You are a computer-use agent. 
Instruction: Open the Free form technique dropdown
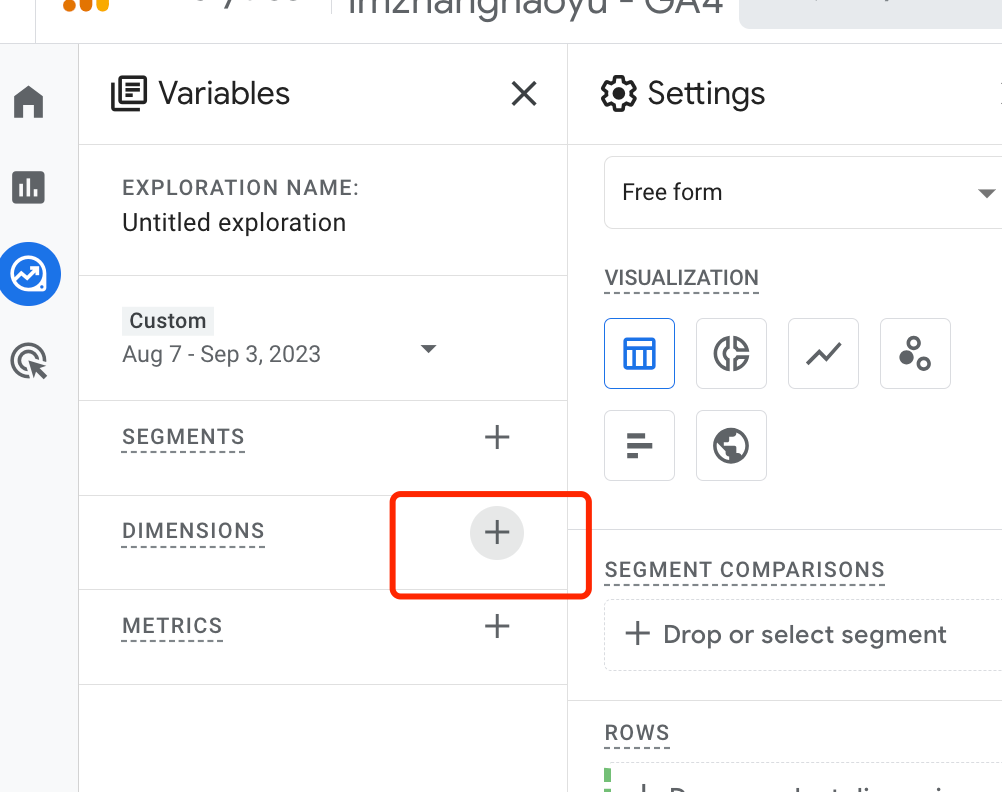point(804,192)
